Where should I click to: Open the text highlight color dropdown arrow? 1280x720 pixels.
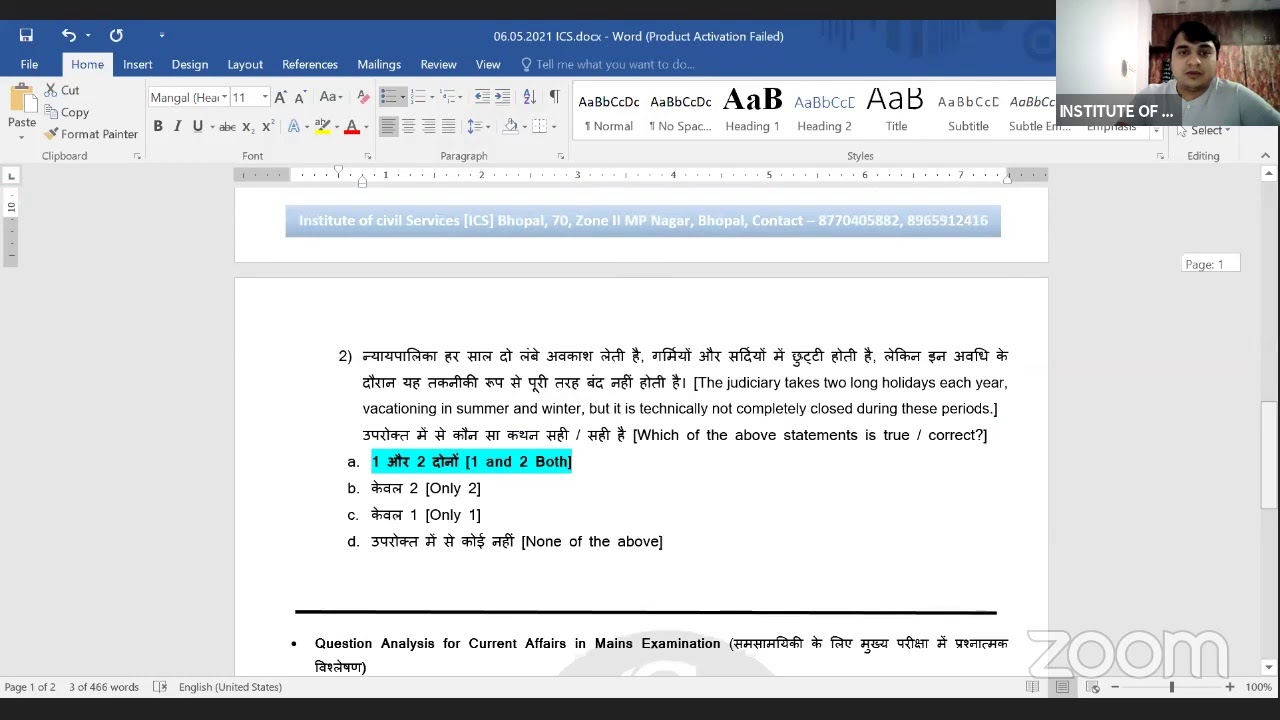click(x=336, y=127)
